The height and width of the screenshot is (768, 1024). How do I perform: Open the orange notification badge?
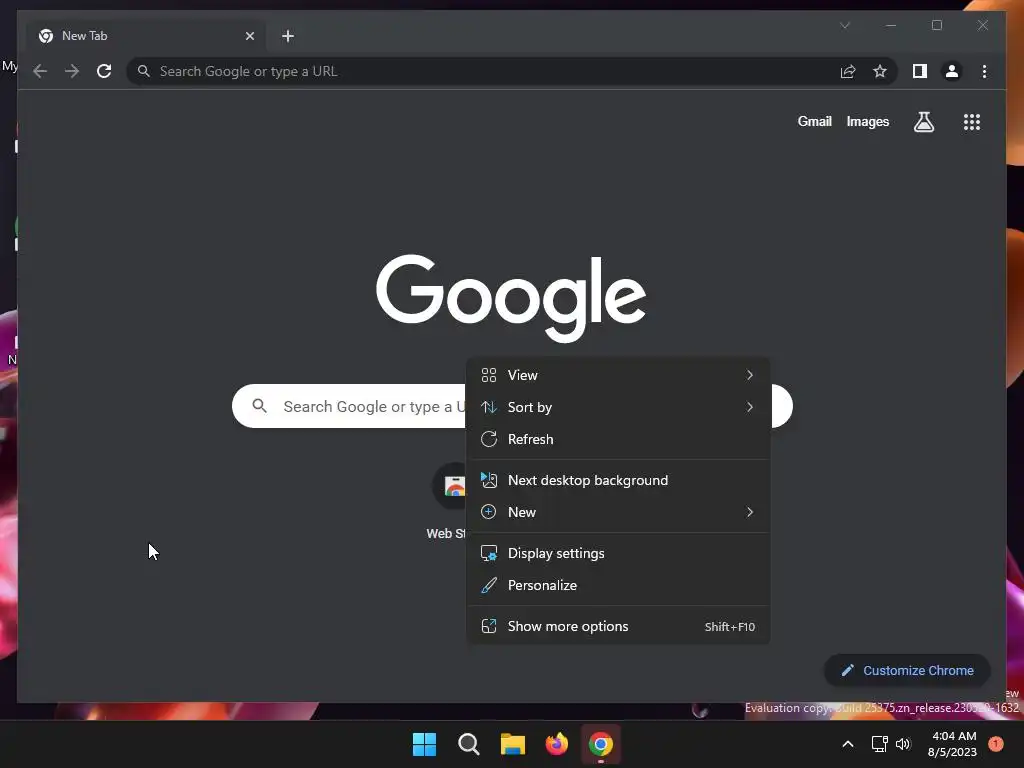tap(995, 744)
